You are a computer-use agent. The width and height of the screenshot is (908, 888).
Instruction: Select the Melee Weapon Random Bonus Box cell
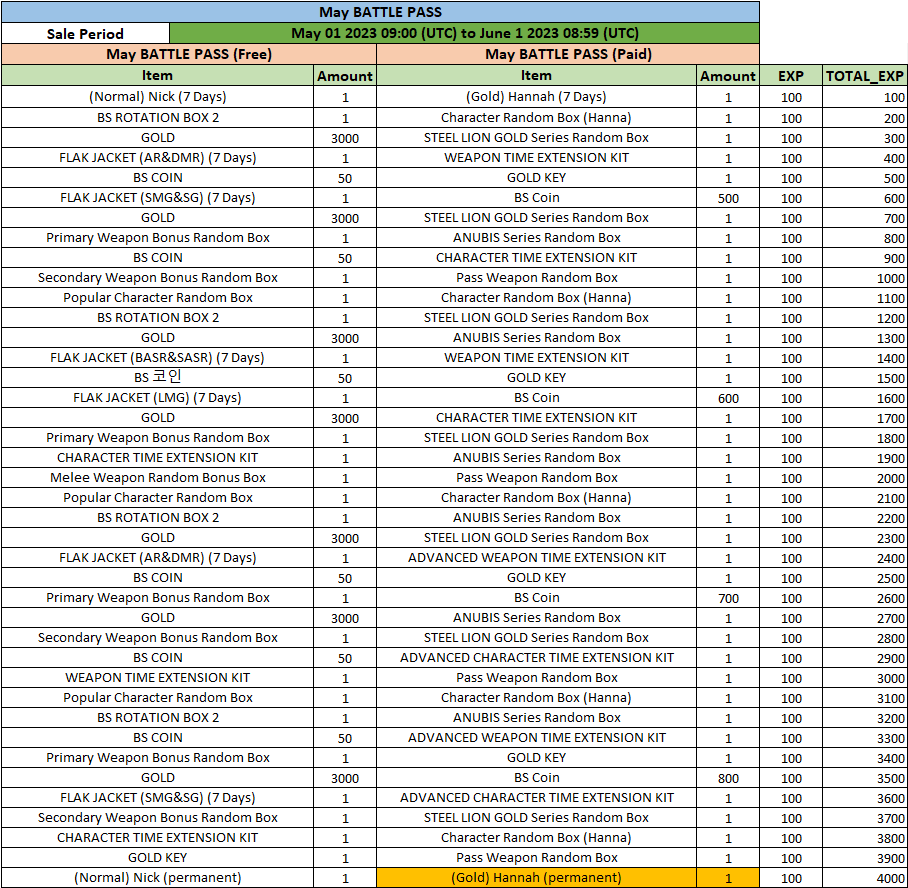(157, 478)
